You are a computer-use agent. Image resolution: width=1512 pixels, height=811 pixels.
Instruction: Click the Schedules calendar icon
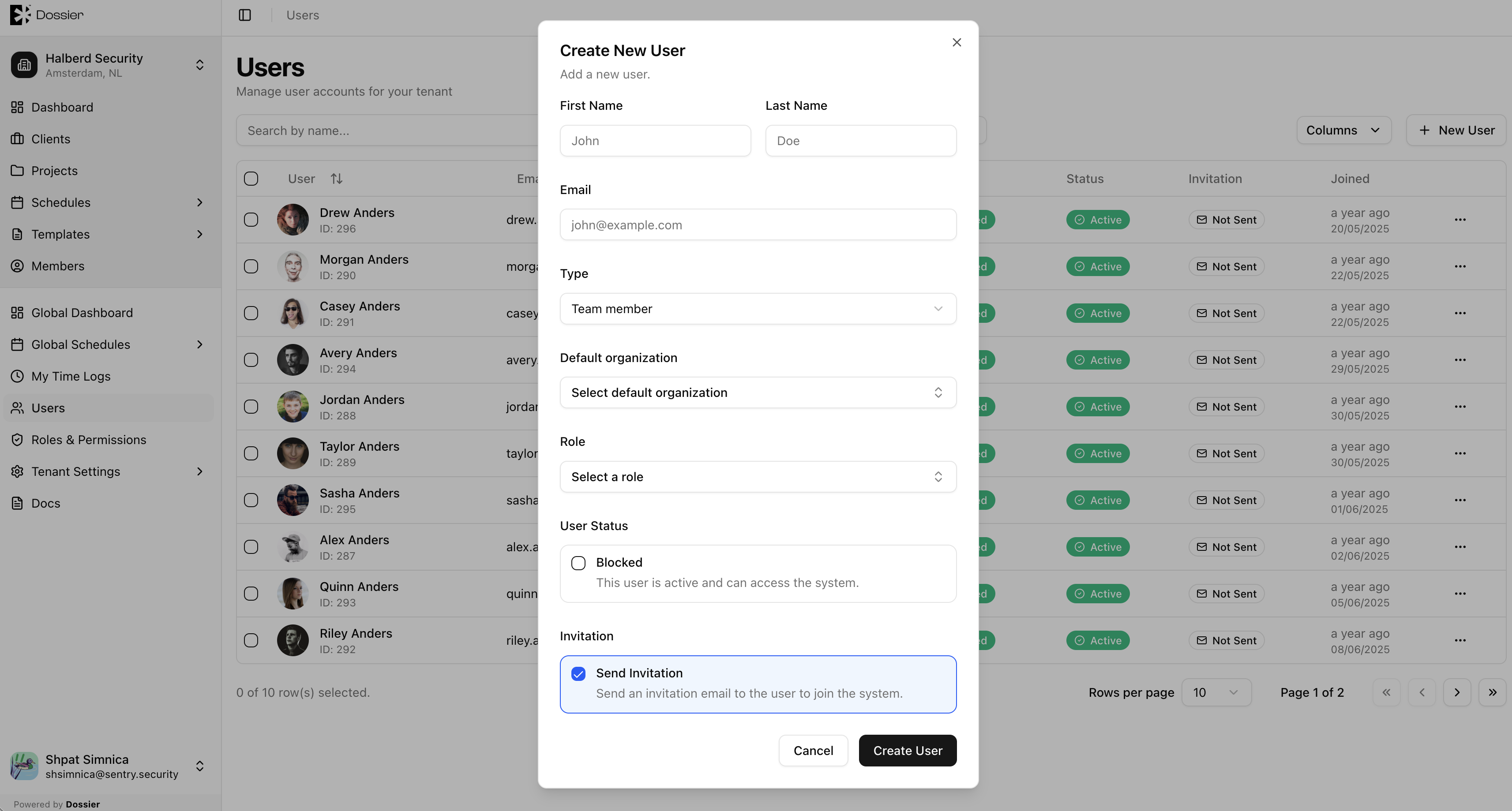click(18, 202)
